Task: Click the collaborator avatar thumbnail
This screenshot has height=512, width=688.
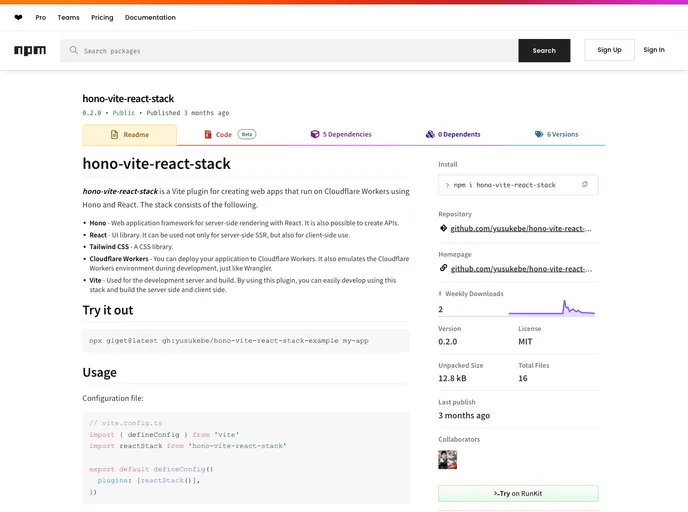Action: 448,460
